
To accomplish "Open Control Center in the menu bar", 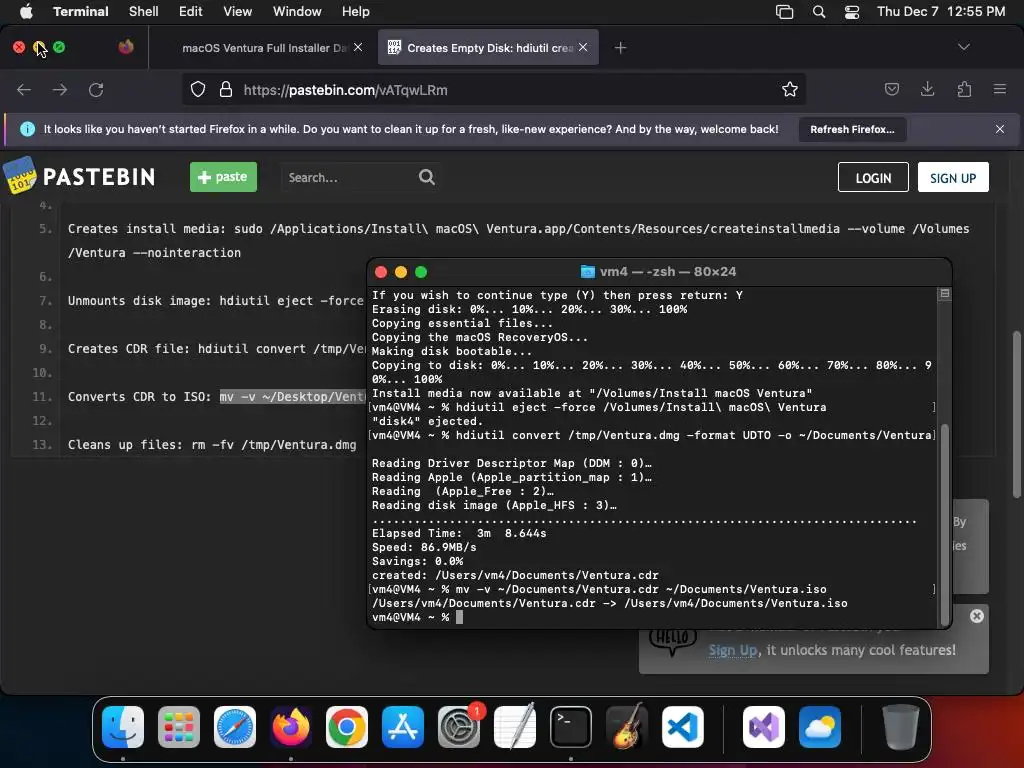I will (x=852, y=11).
